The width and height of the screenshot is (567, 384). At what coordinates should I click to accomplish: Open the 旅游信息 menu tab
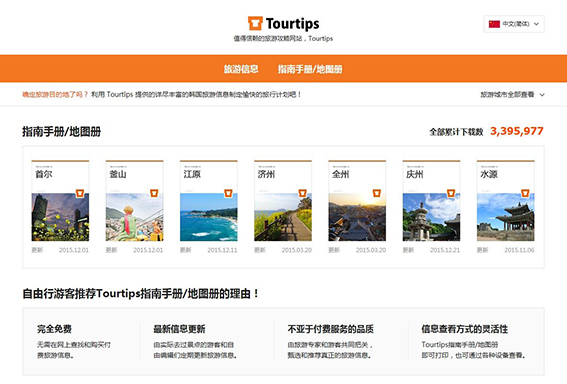pyautogui.click(x=241, y=69)
